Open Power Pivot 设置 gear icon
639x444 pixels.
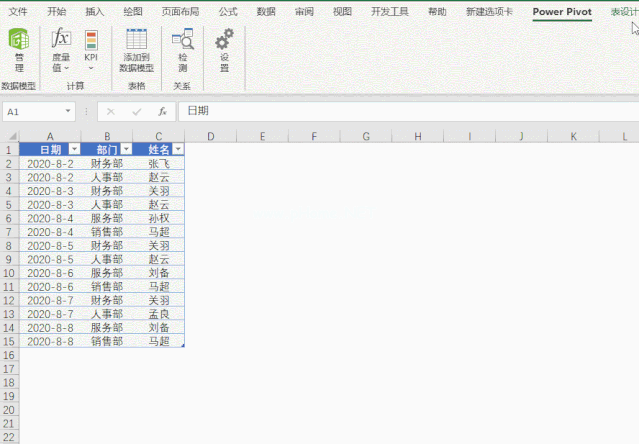coord(224,49)
